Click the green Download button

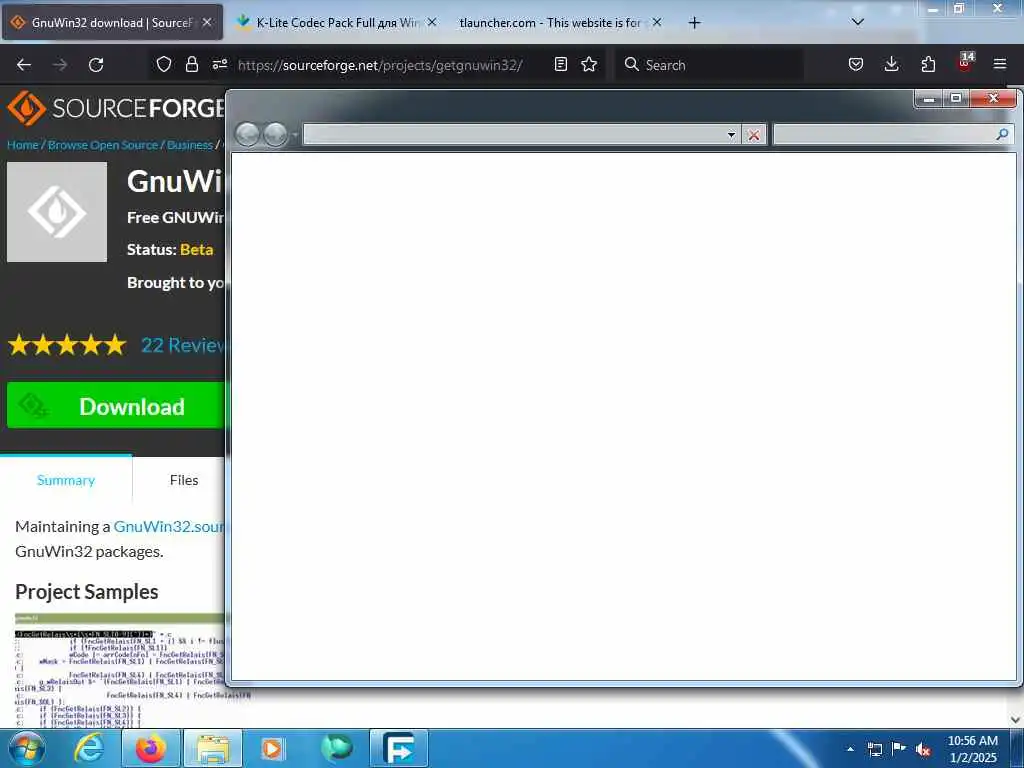click(x=116, y=406)
